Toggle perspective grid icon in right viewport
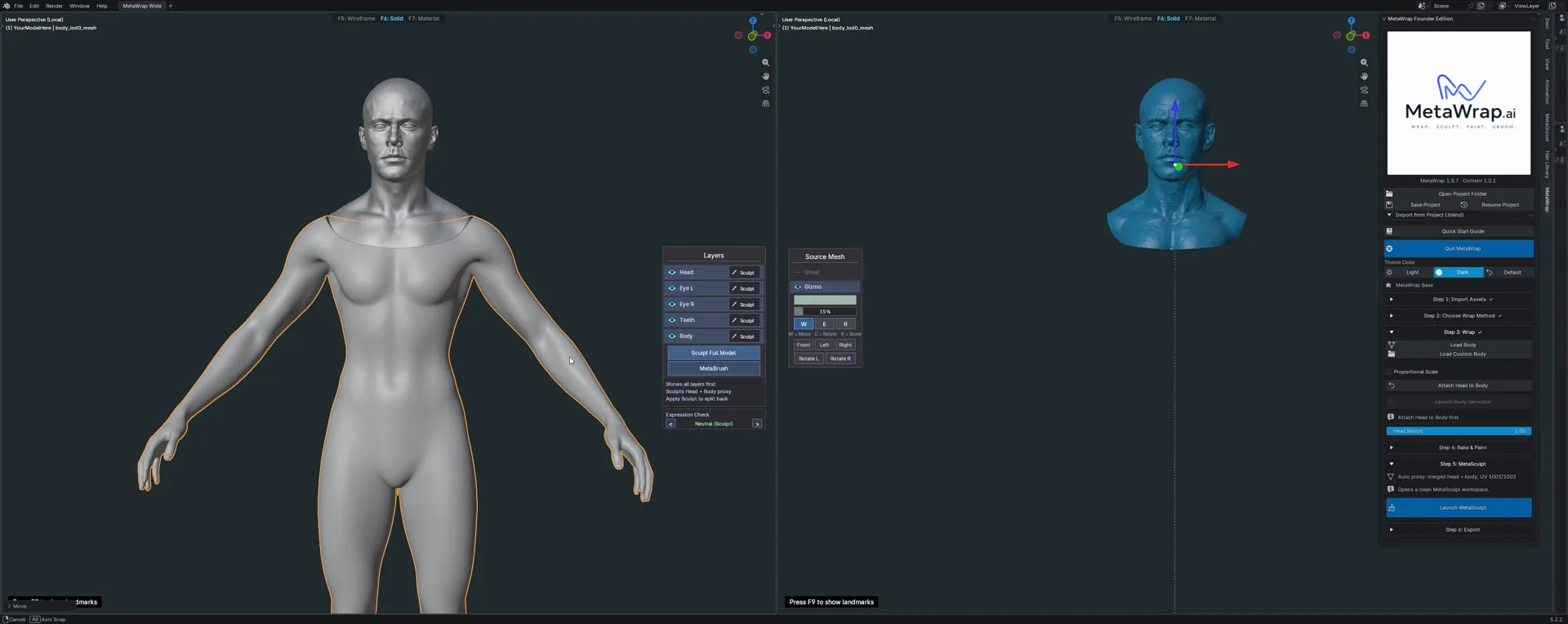This screenshot has height=624, width=1568. click(1364, 104)
